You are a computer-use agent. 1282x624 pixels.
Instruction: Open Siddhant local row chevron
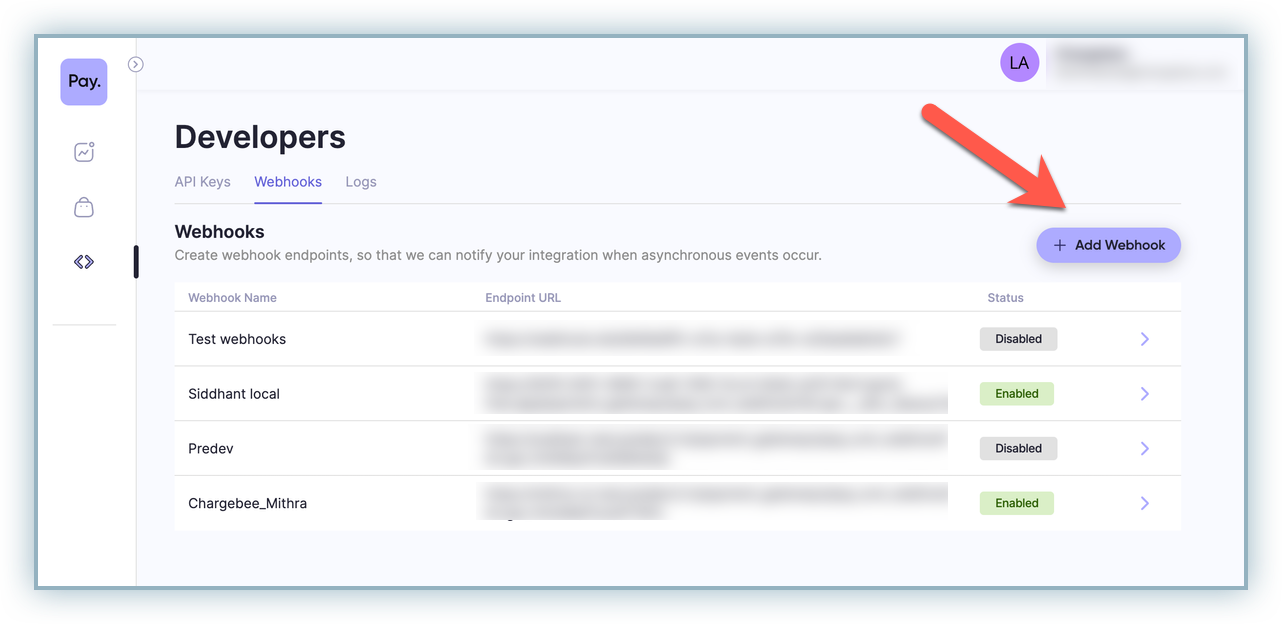pyautogui.click(x=1145, y=394)
